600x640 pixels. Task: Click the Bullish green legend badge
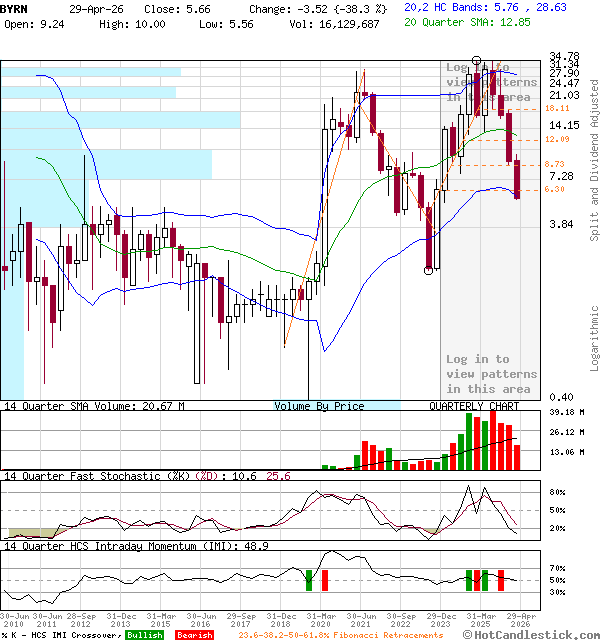pyautogui.click(x=145, y=635)
